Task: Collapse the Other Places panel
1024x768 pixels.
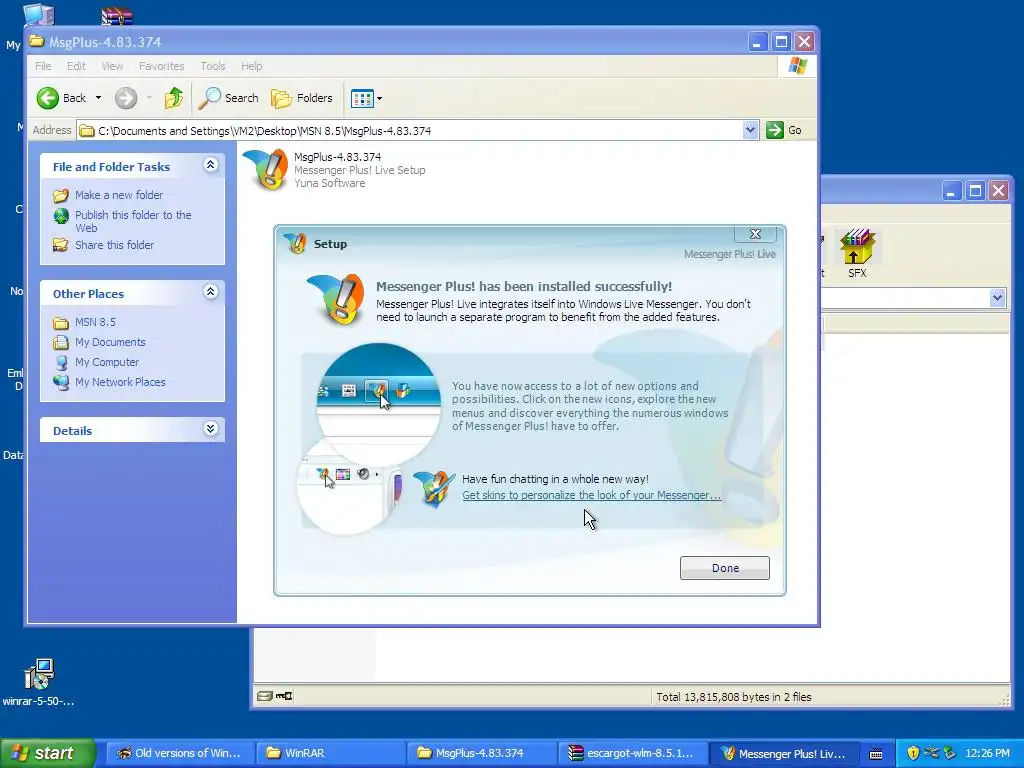Action: [x=210, y=291]
